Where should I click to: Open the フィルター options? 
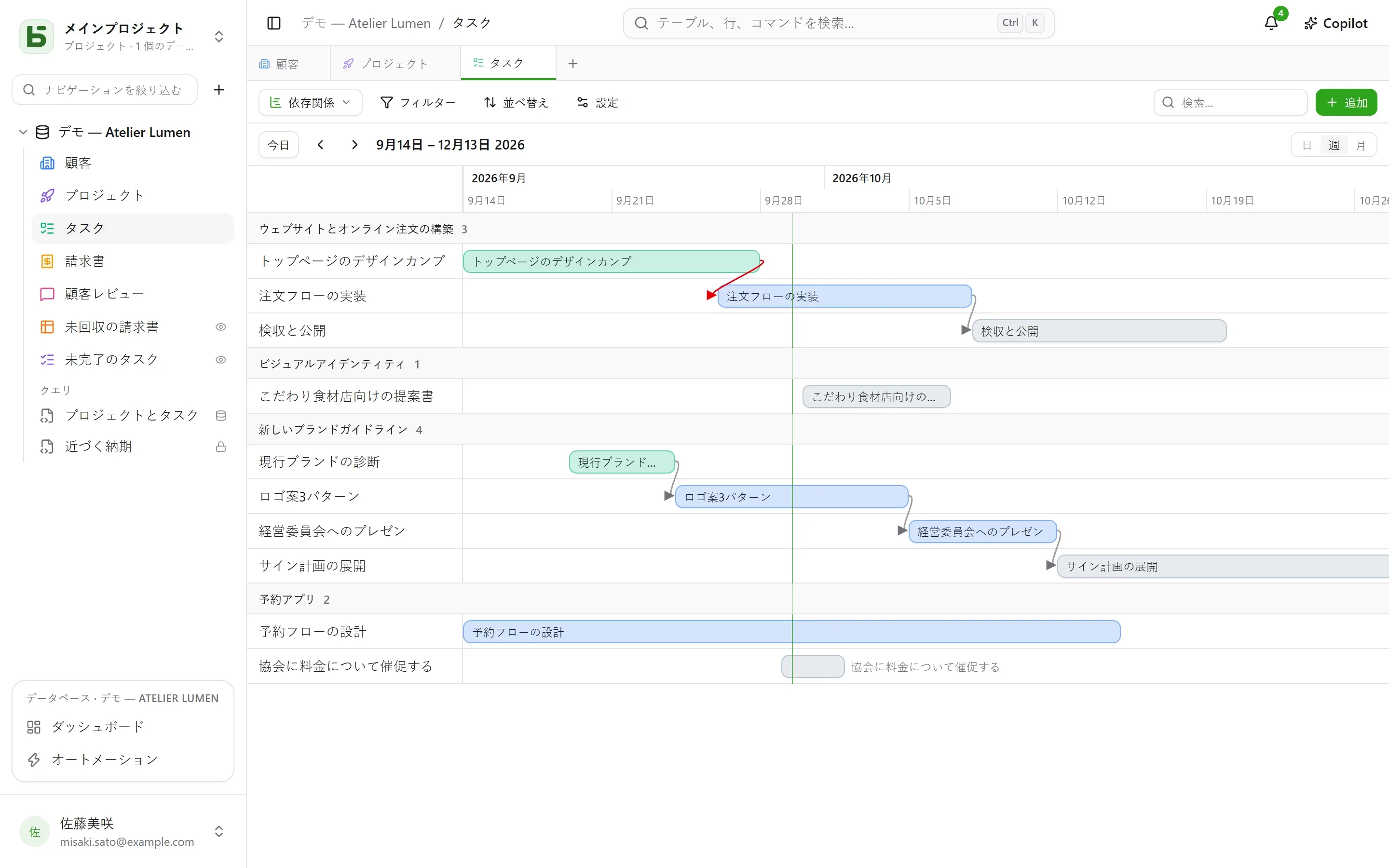point(418,102)
